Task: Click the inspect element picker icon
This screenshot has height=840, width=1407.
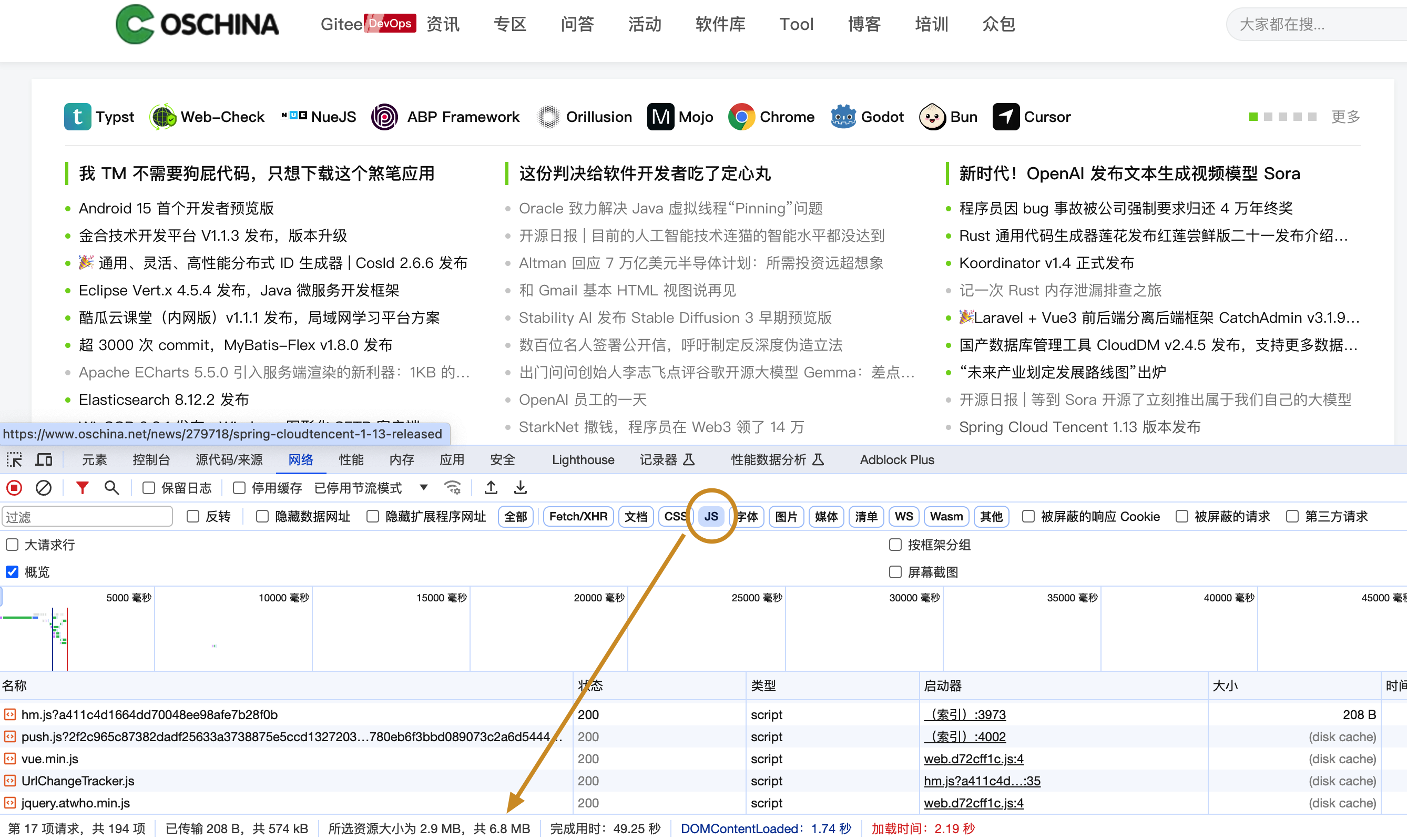Action: pyautogui.click(x=14, y=459)
